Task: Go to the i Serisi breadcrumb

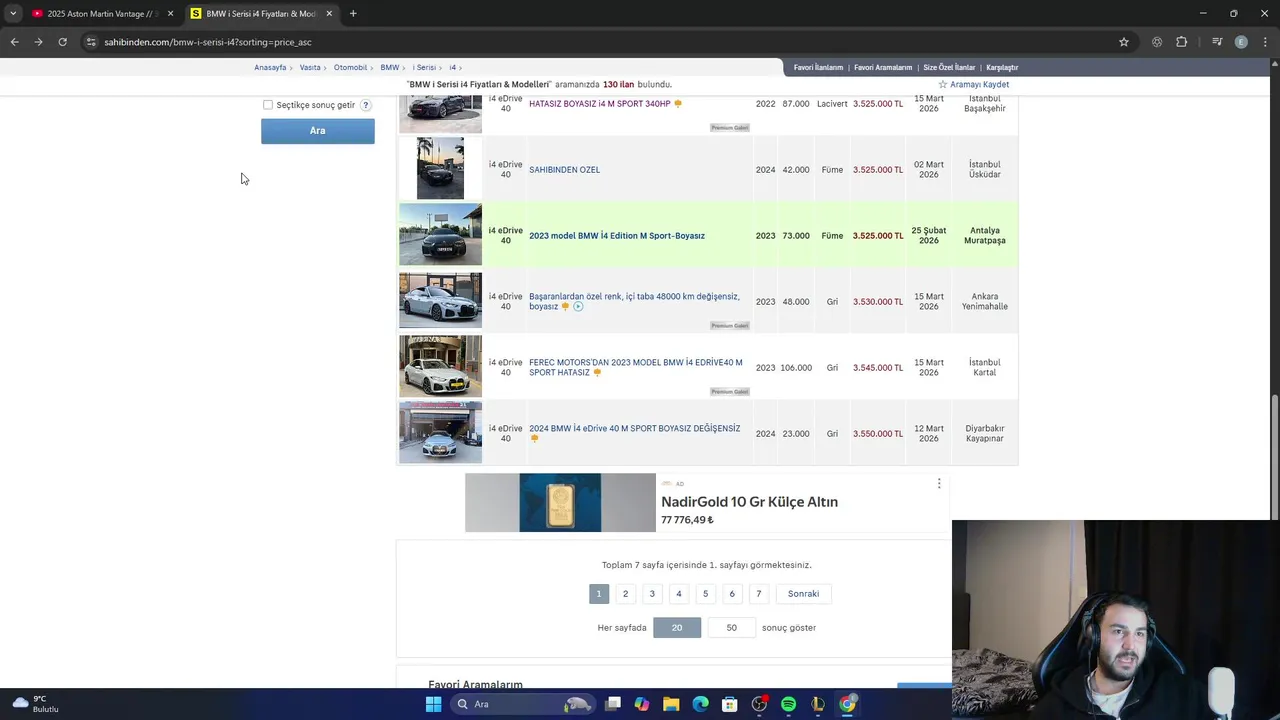Action: click(x=424, y=68)
